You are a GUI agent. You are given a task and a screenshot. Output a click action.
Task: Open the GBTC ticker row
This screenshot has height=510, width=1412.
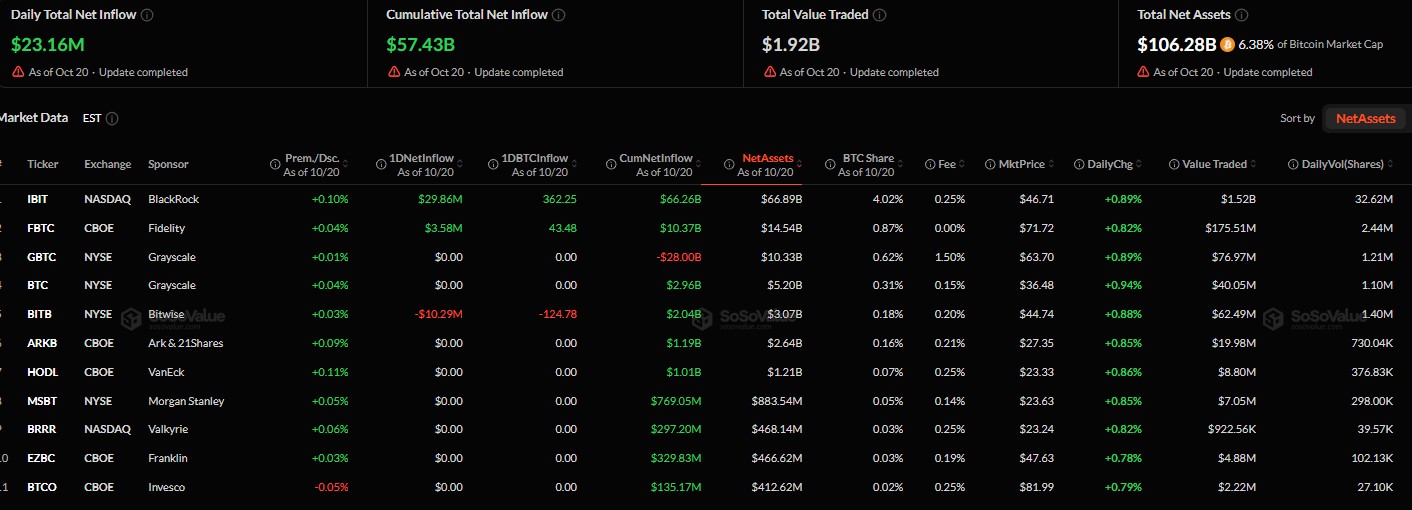pyautogui.click(x=42, y=257)
